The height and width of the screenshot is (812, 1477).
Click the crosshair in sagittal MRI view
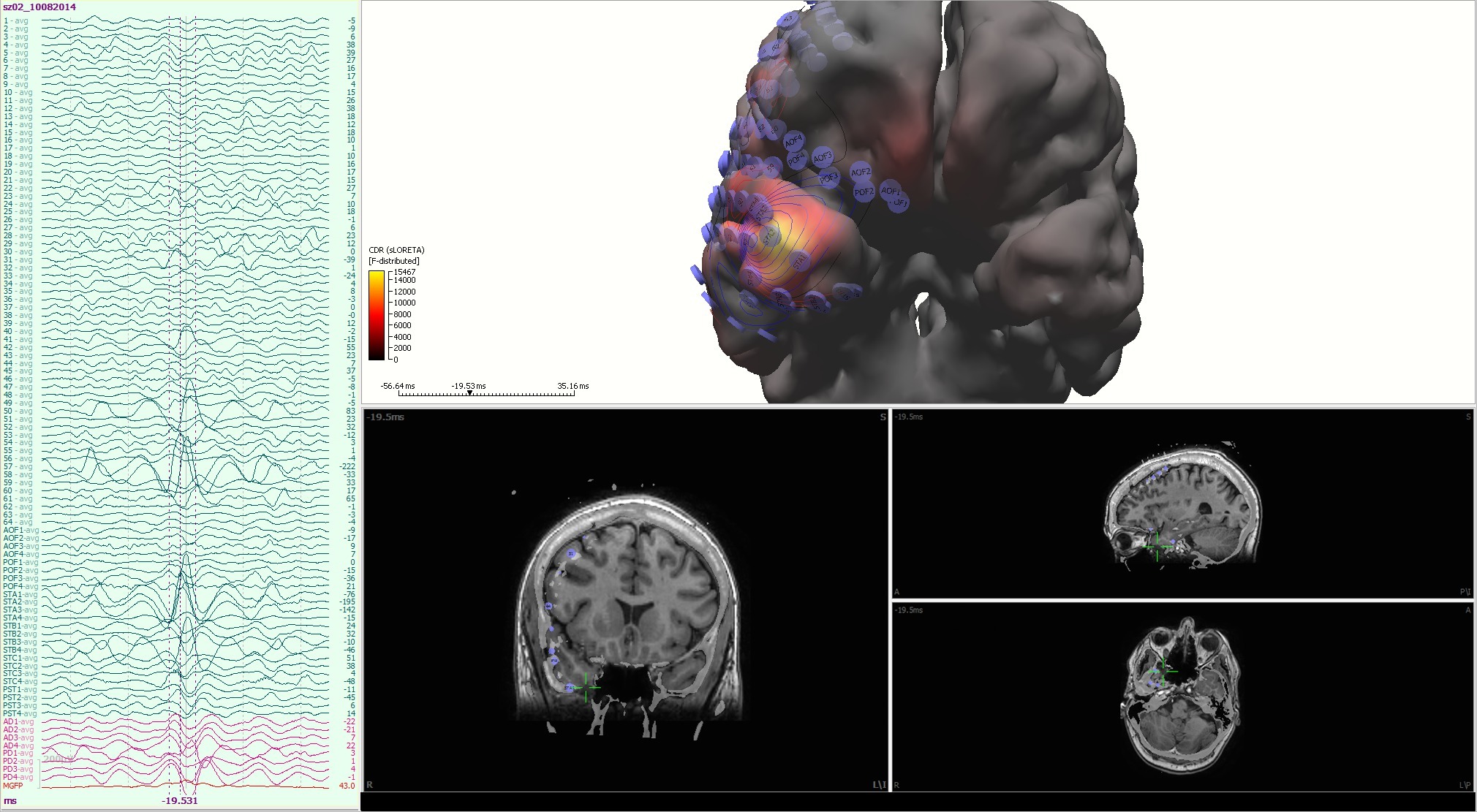(1157, 545)
